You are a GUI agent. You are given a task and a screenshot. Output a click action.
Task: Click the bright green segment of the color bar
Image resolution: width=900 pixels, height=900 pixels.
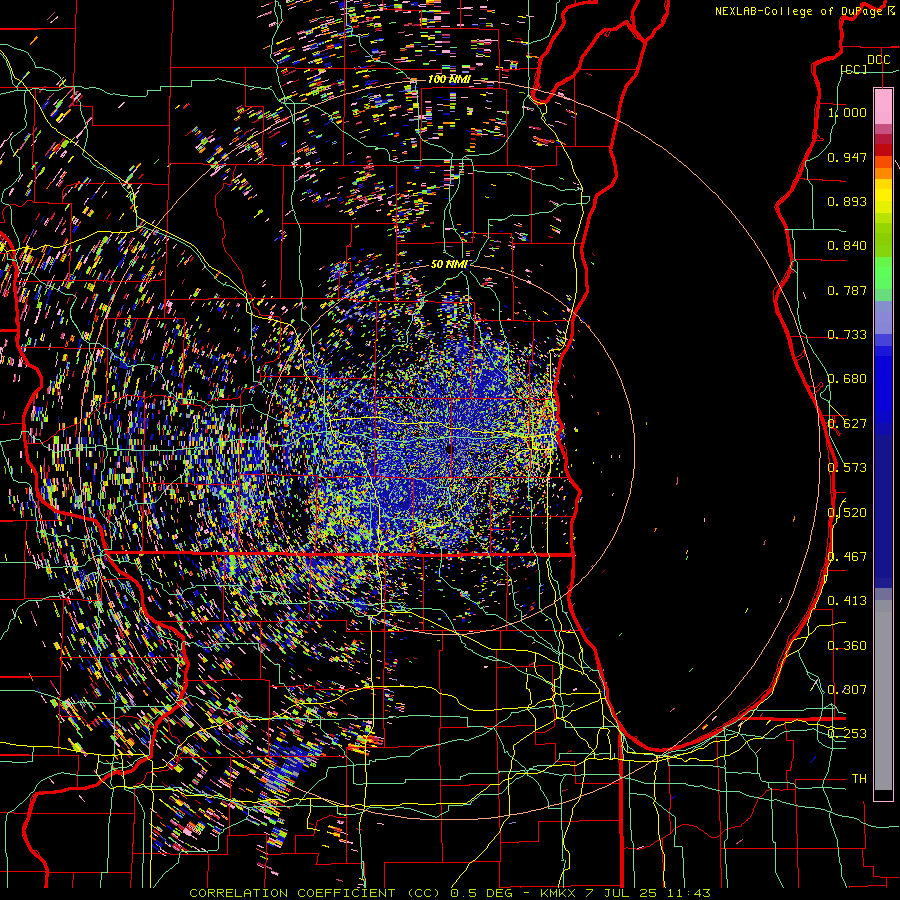(x=883, y=273)
